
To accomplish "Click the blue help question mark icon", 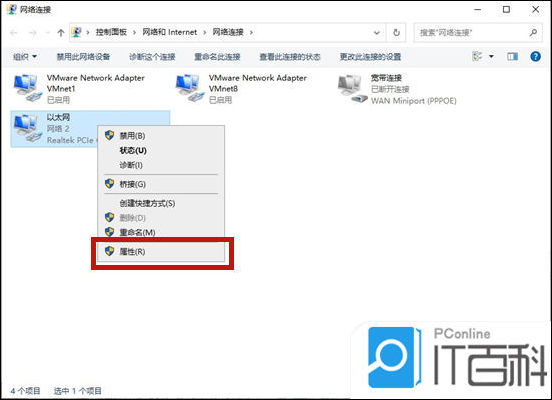I will click(x=535, y=56).
